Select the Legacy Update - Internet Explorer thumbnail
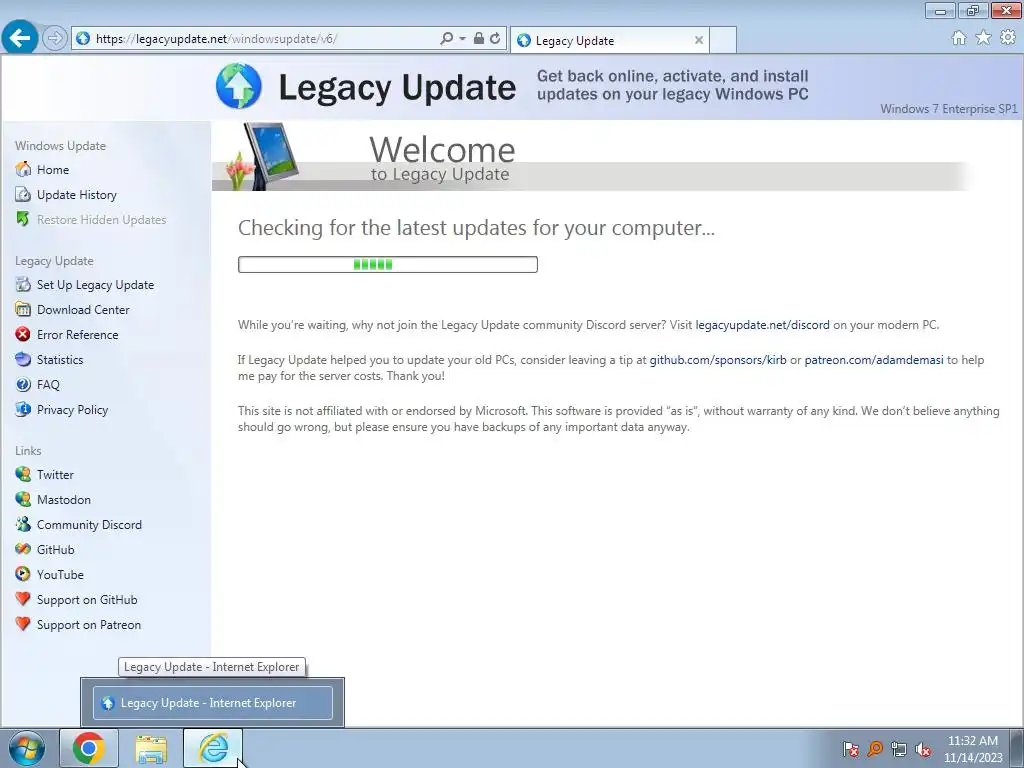Image resolution: width=1024 pixels, height=768 pixels. pos(213,703)
